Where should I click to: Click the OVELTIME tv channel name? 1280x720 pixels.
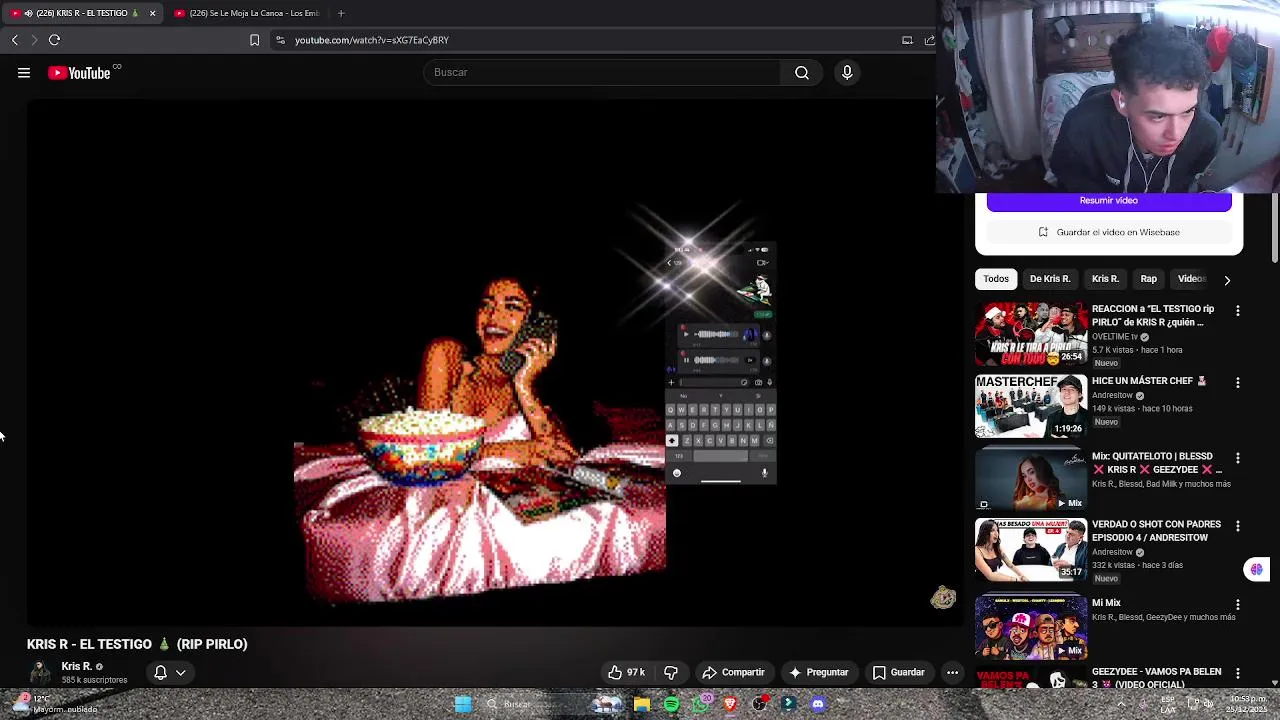point(1115,337)
